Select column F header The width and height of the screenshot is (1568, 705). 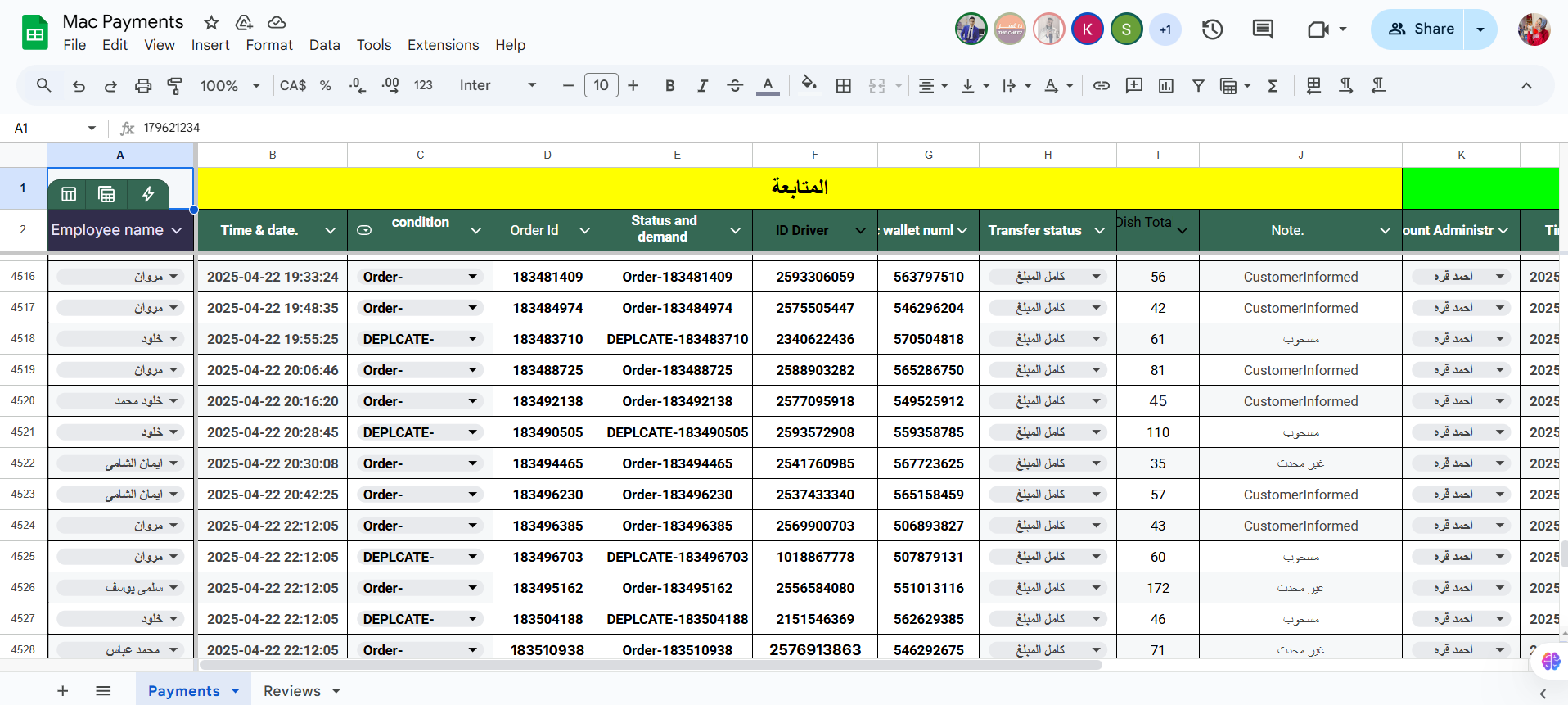(x=815, y=155)
